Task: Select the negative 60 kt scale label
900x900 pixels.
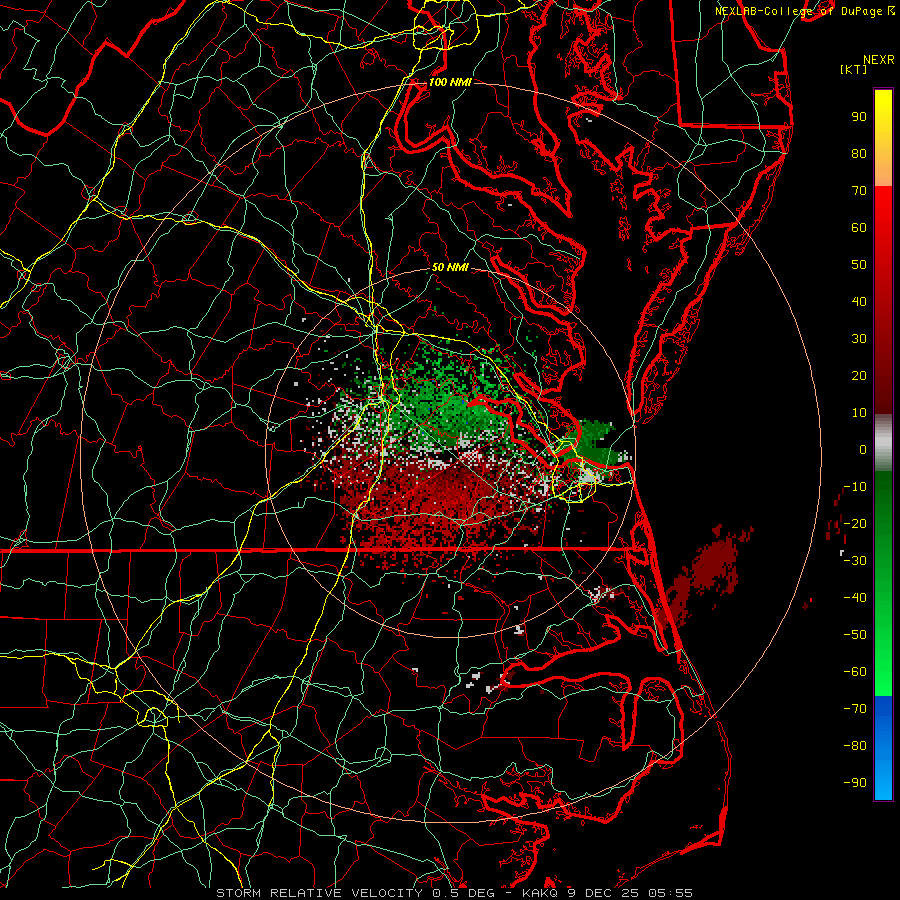Action: [x=855, y=672]
